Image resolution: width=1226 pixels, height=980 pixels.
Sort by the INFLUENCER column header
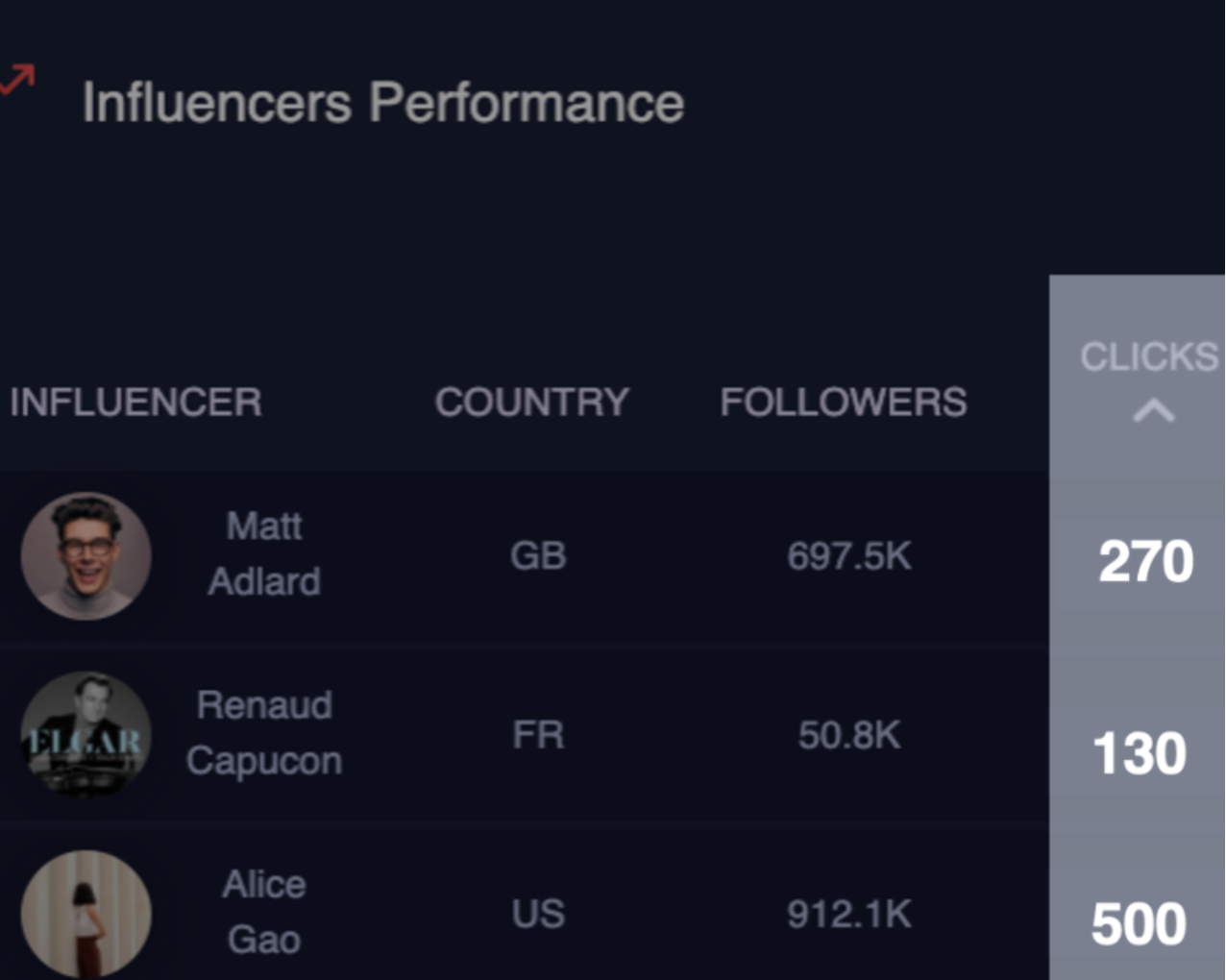point(135,403)
